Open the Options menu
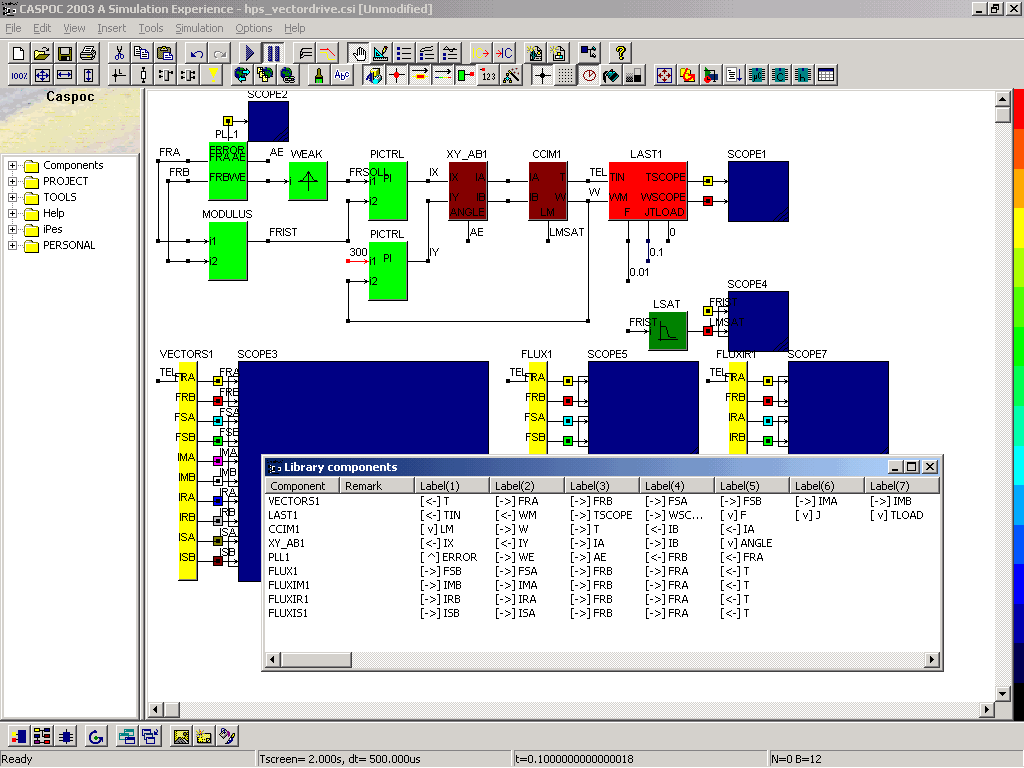 (253, 28)
